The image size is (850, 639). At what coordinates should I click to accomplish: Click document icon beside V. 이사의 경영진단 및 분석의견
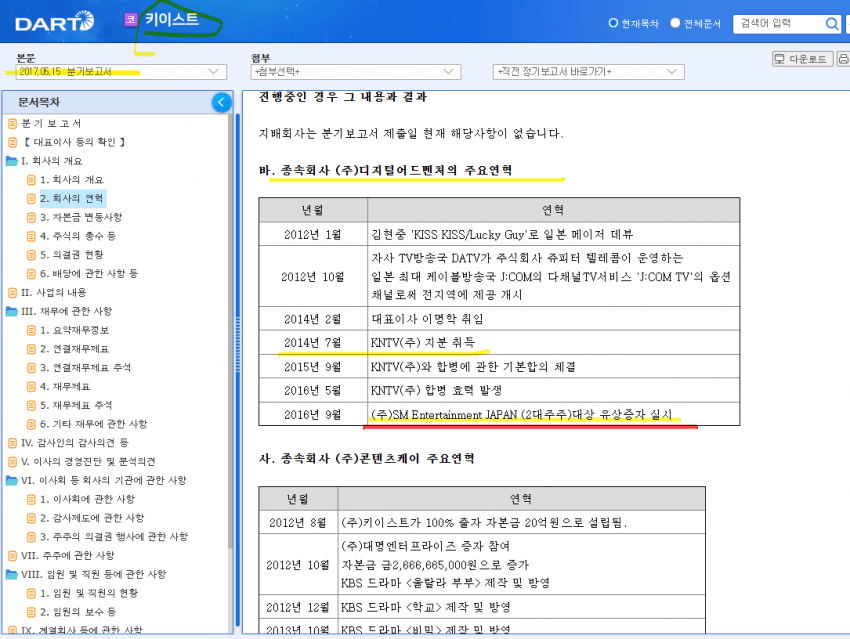pos(13,462)
